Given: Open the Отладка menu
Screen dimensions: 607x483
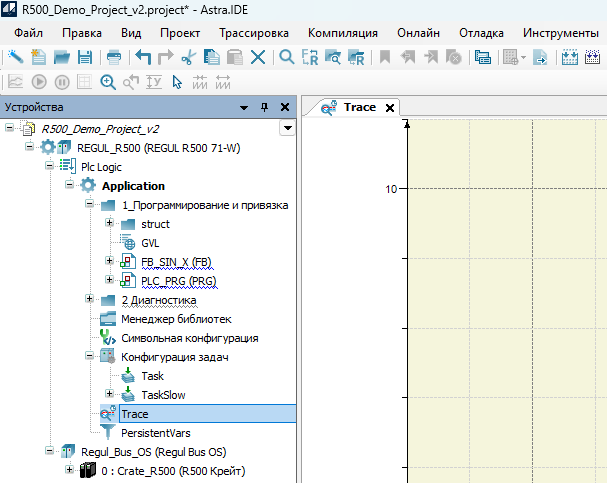Looking at the screenshot, I should coord(480,33).
